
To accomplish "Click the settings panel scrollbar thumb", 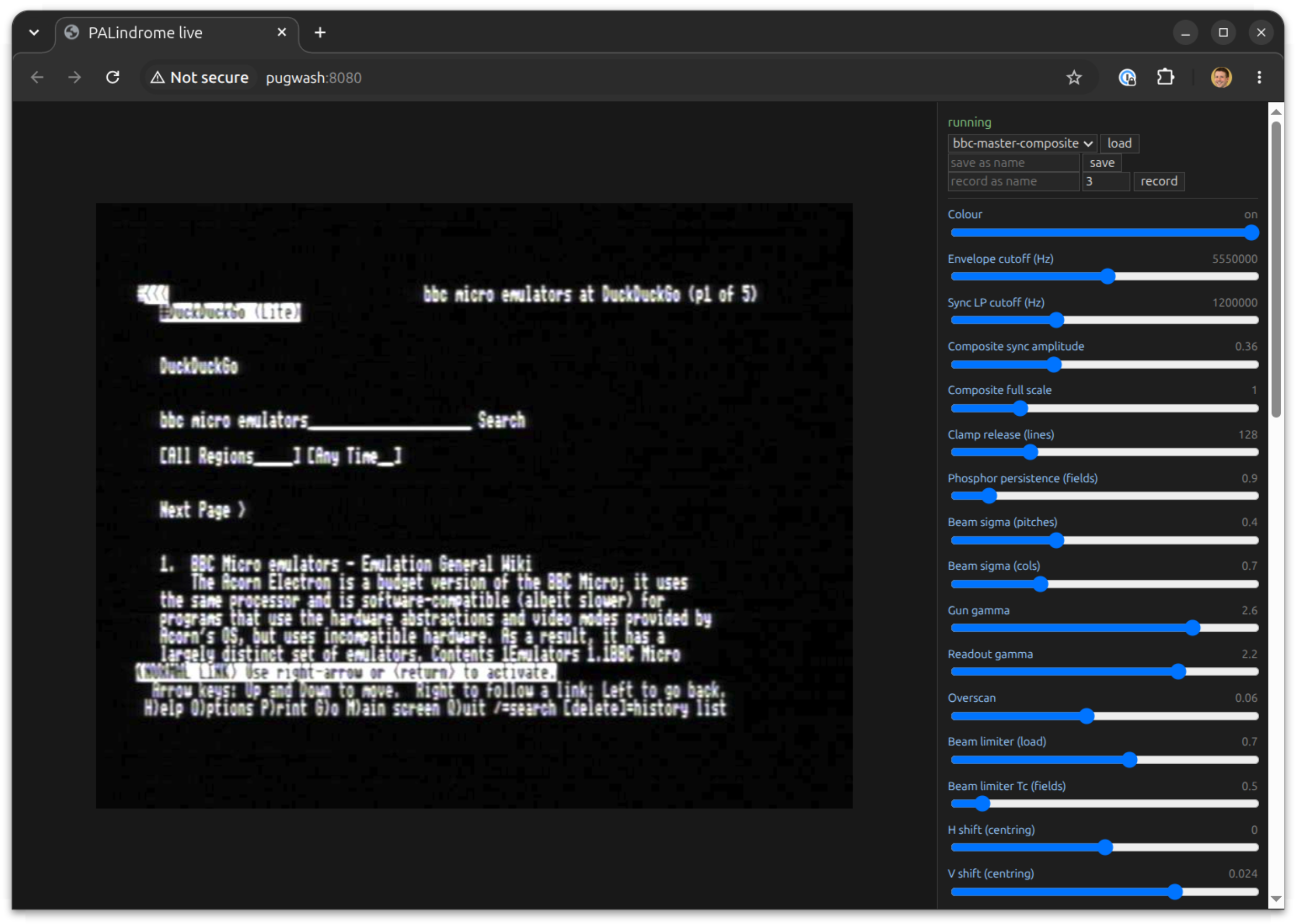I will pos(1276,269).
